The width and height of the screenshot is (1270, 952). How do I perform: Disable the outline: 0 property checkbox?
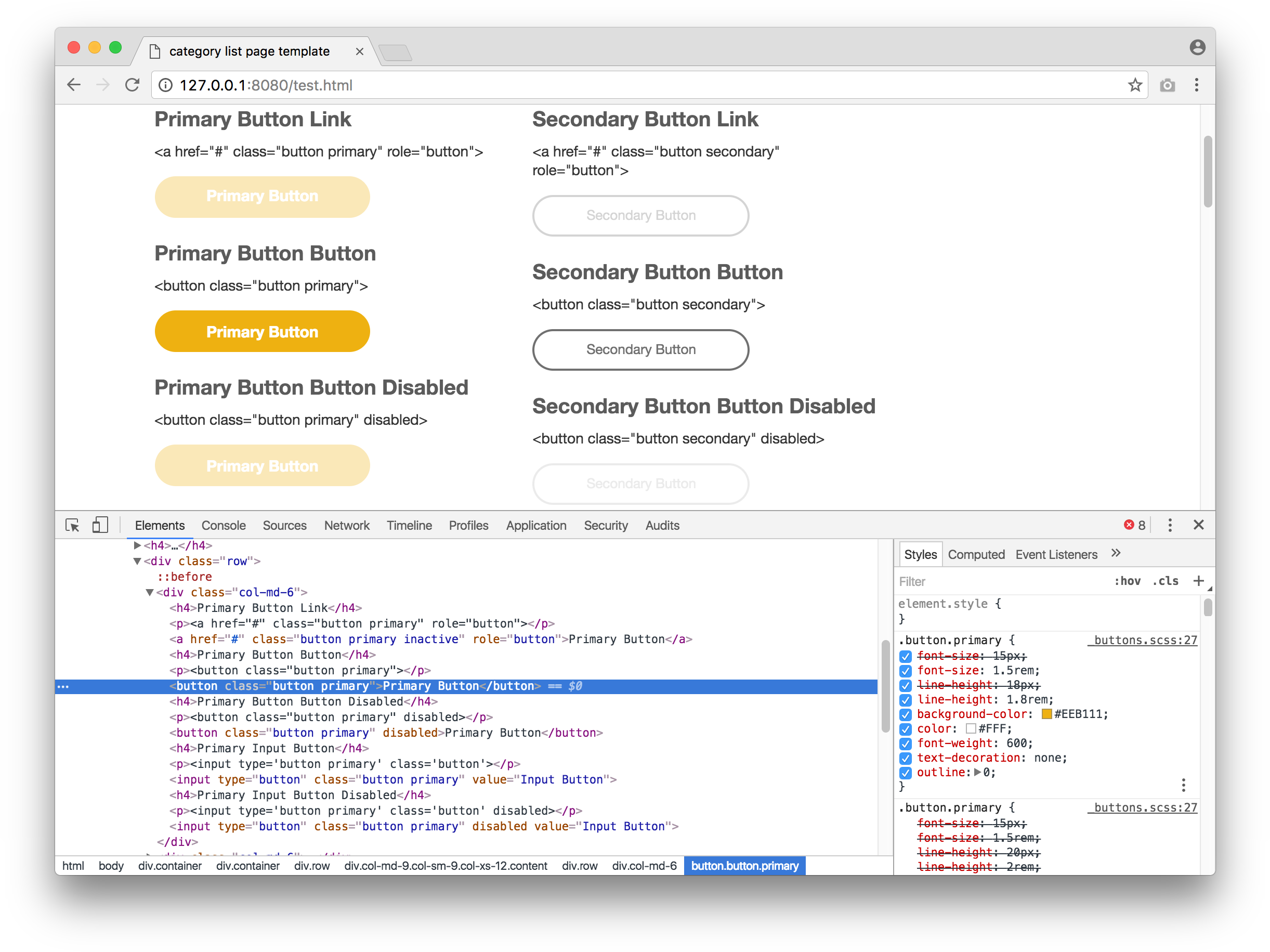[906, 773]
